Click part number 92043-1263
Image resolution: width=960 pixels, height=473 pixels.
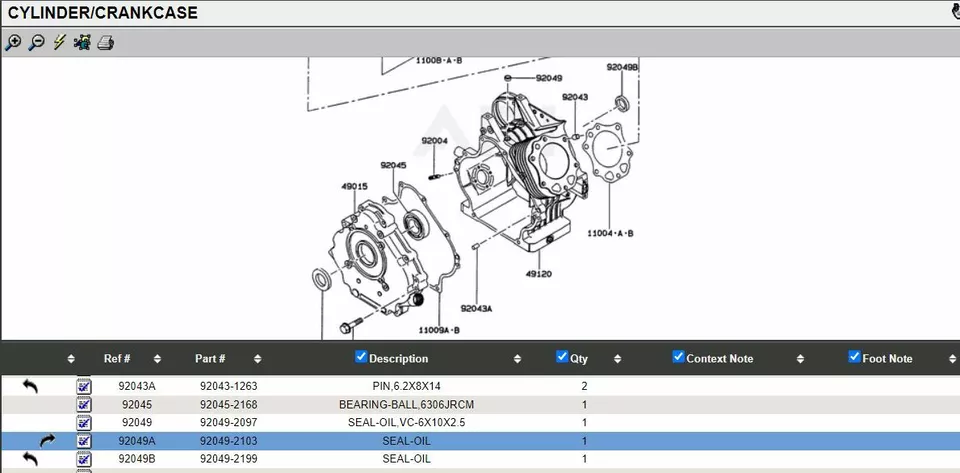(228, 386)
